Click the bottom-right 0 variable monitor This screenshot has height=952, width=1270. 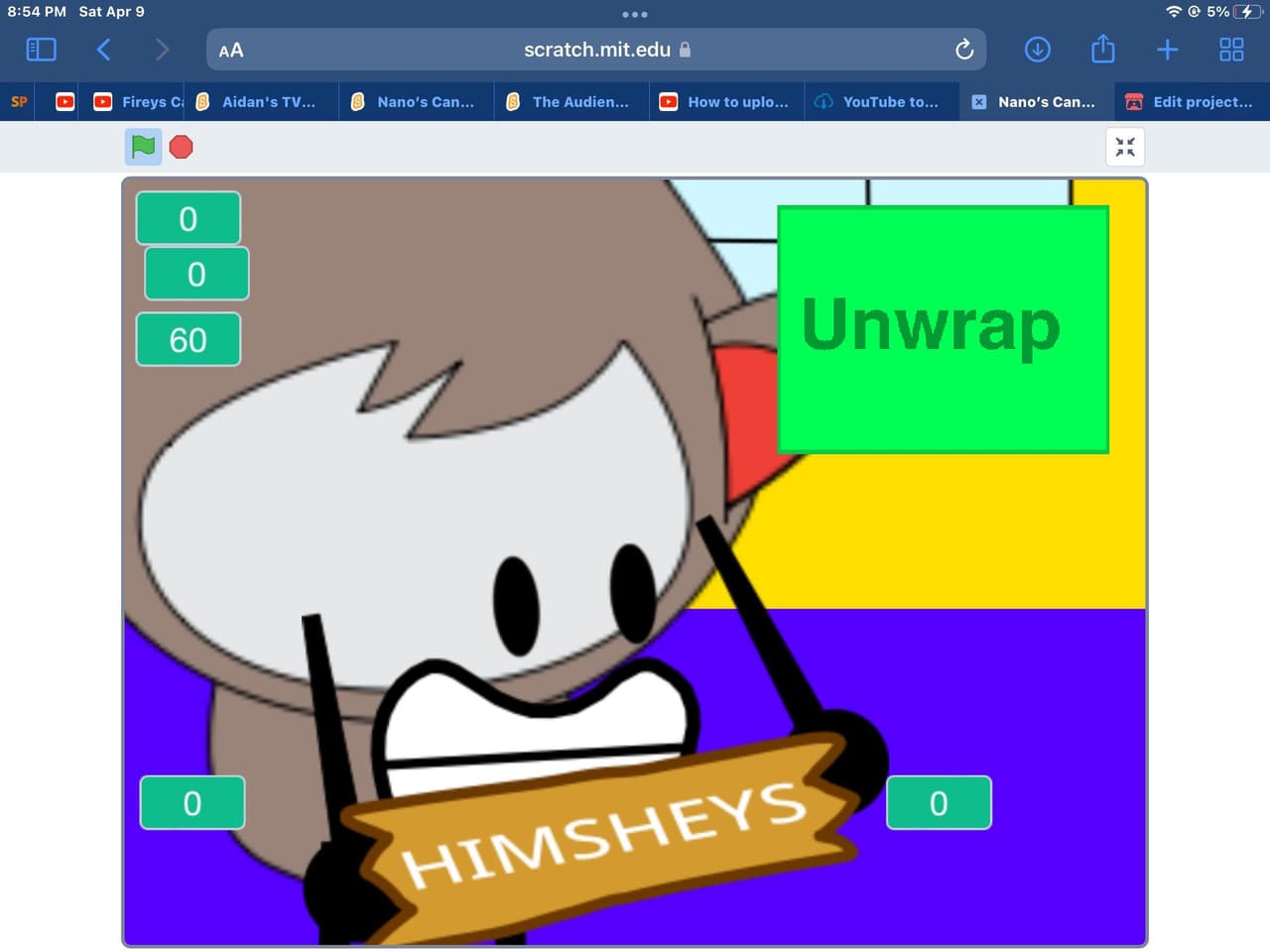pos(939,802)
